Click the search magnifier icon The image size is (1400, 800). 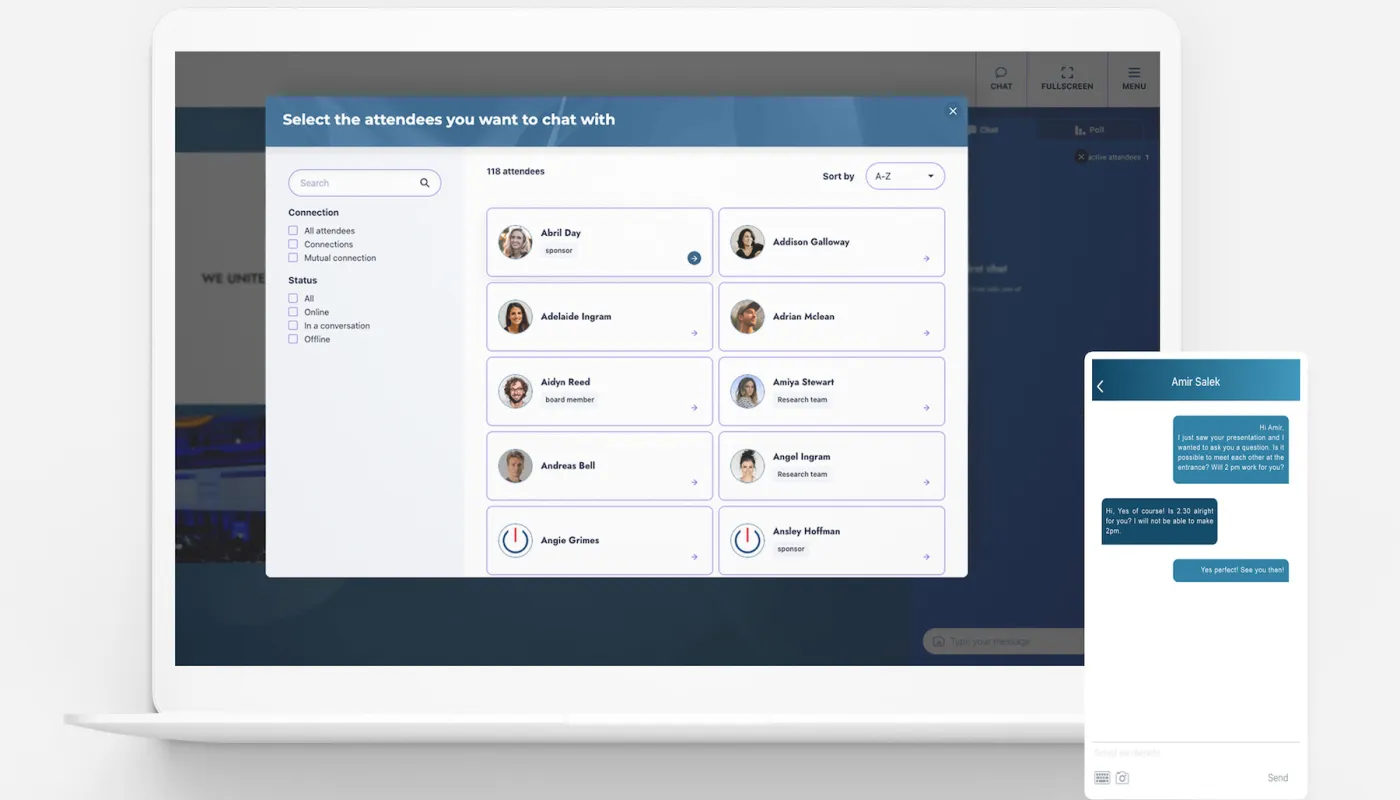click(x=425, y=183)
